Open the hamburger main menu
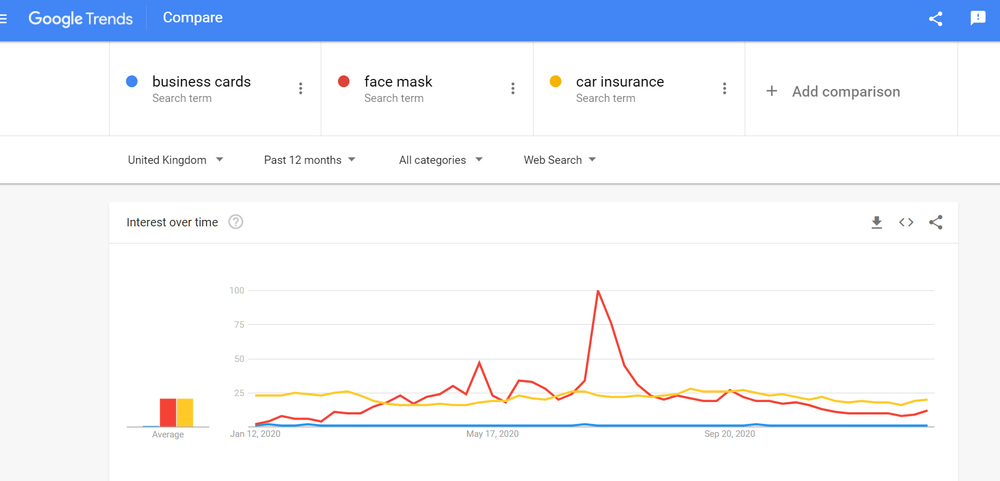Viewport: 1000px width, 481px height. 5,18
